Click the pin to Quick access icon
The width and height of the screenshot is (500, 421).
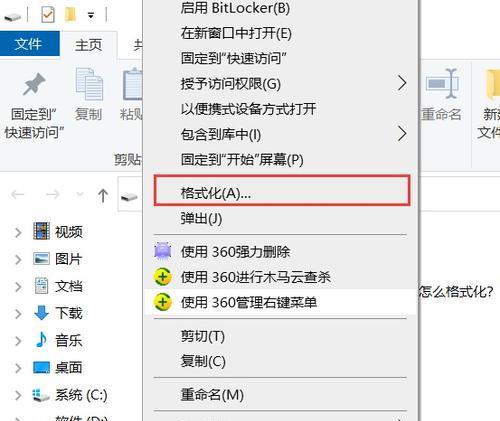[34, 84]
